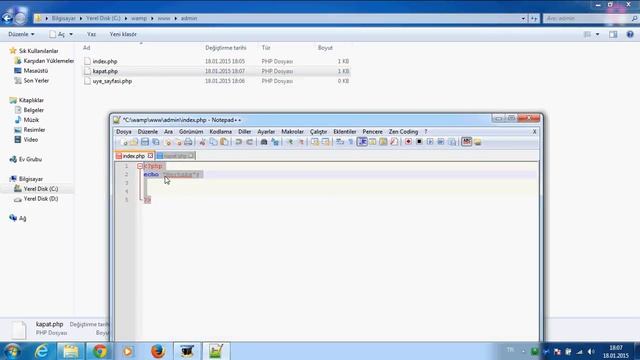Viewport: 640px width, 360px height.
Task: Switch to the index.php editor tab
Action: coord(134,156)
